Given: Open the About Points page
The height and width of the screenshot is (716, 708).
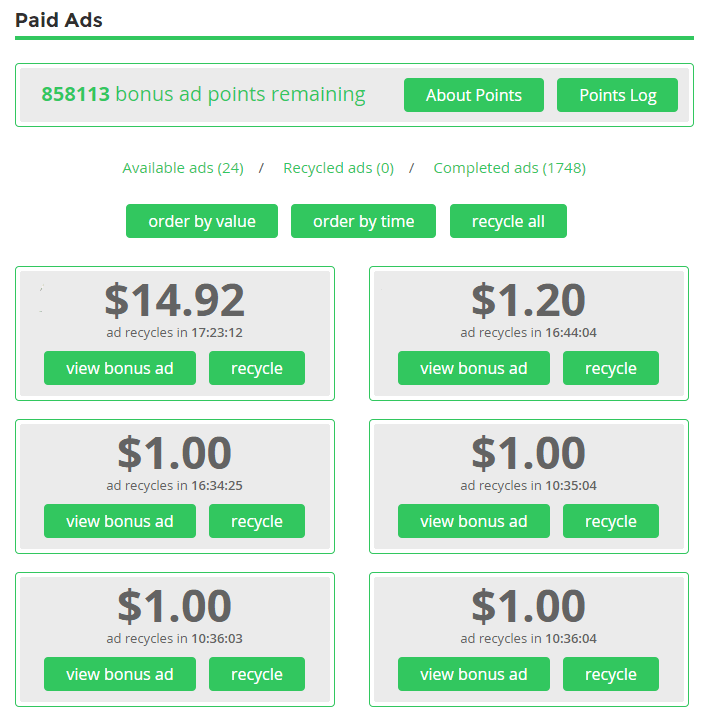Looking at the screenshot, I should coord(473,95).
